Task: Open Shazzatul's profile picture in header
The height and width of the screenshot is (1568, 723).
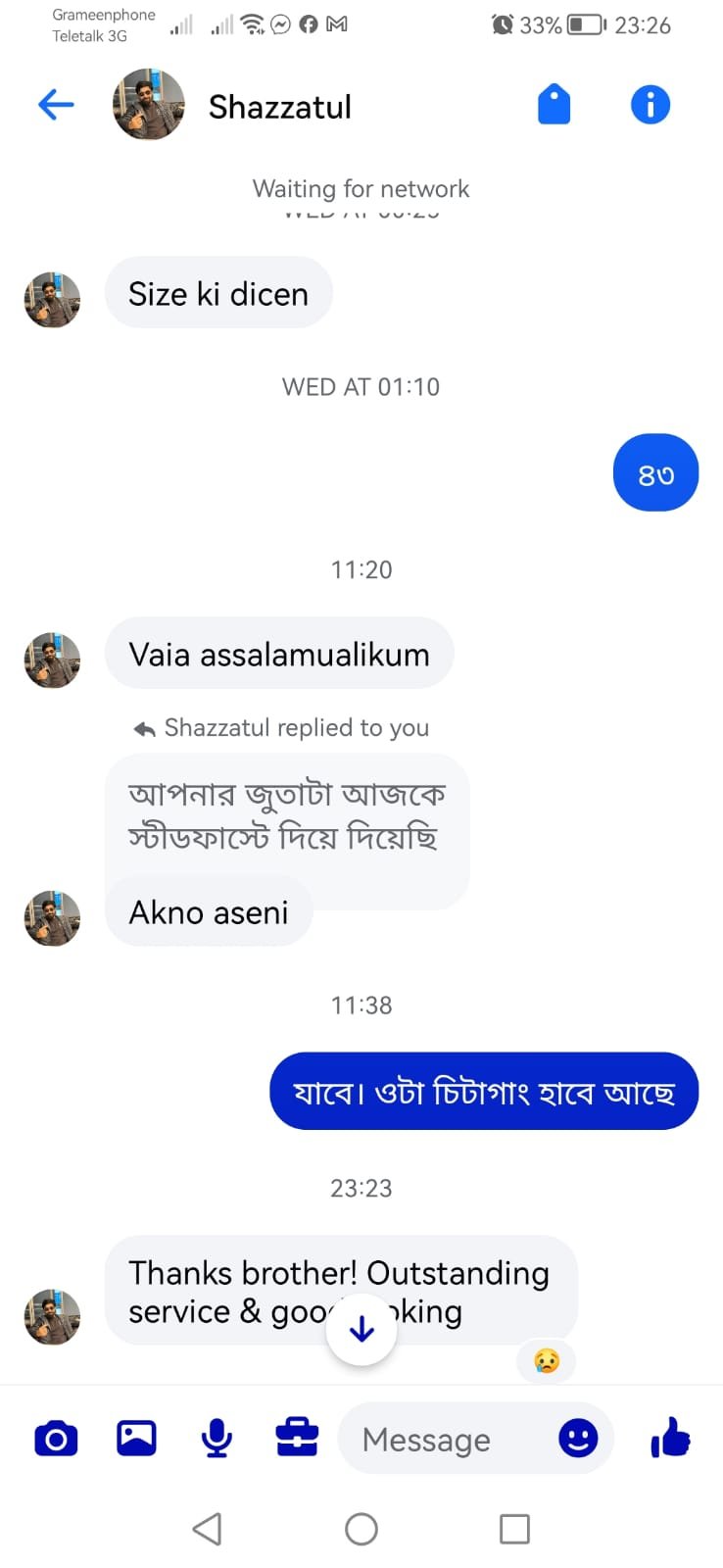Action: 149,104
